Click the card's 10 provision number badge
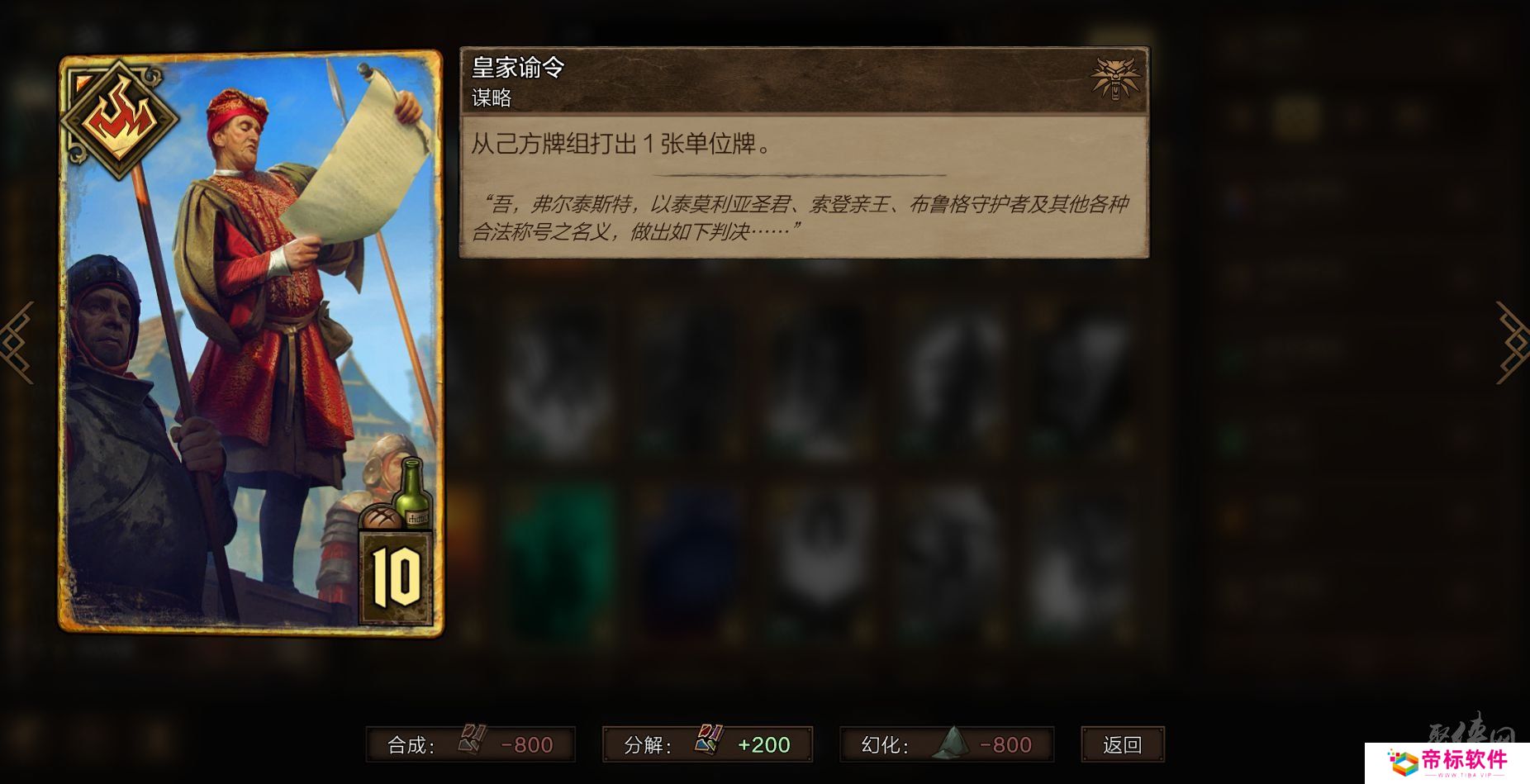1530x784 pixels. [x=396, y=577]
